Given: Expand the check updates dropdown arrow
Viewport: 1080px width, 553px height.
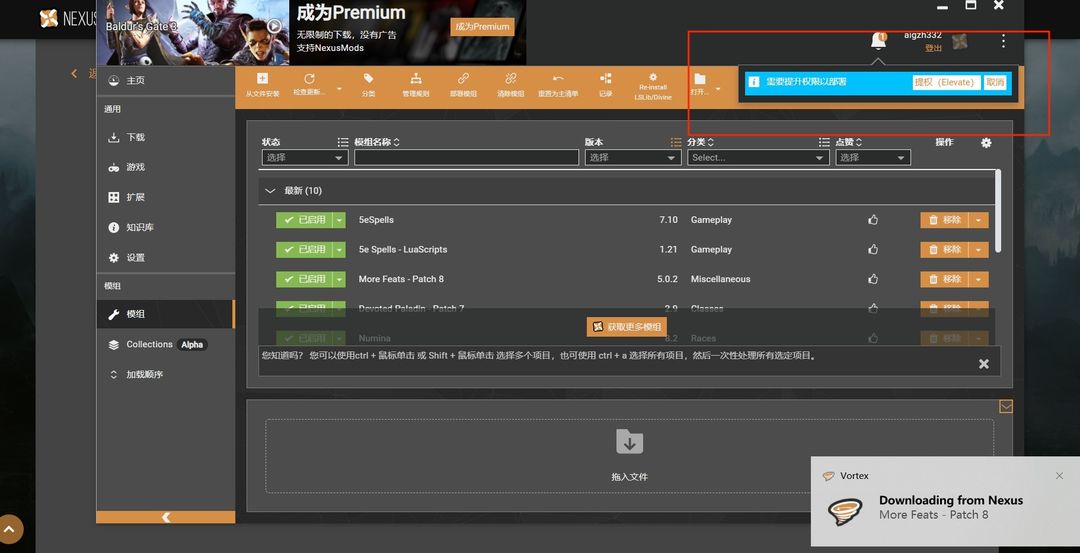Looking at the screenshot, I should pos(339,89).
